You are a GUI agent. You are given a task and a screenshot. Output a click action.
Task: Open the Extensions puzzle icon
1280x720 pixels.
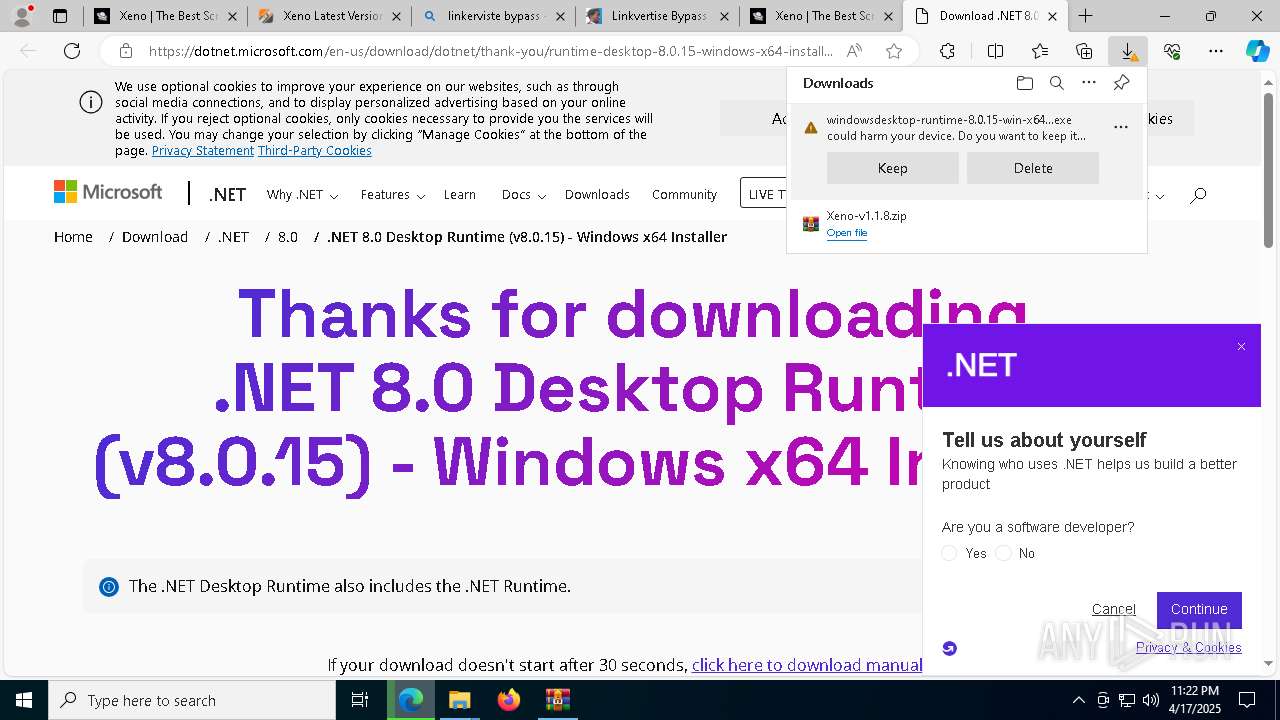947,52
